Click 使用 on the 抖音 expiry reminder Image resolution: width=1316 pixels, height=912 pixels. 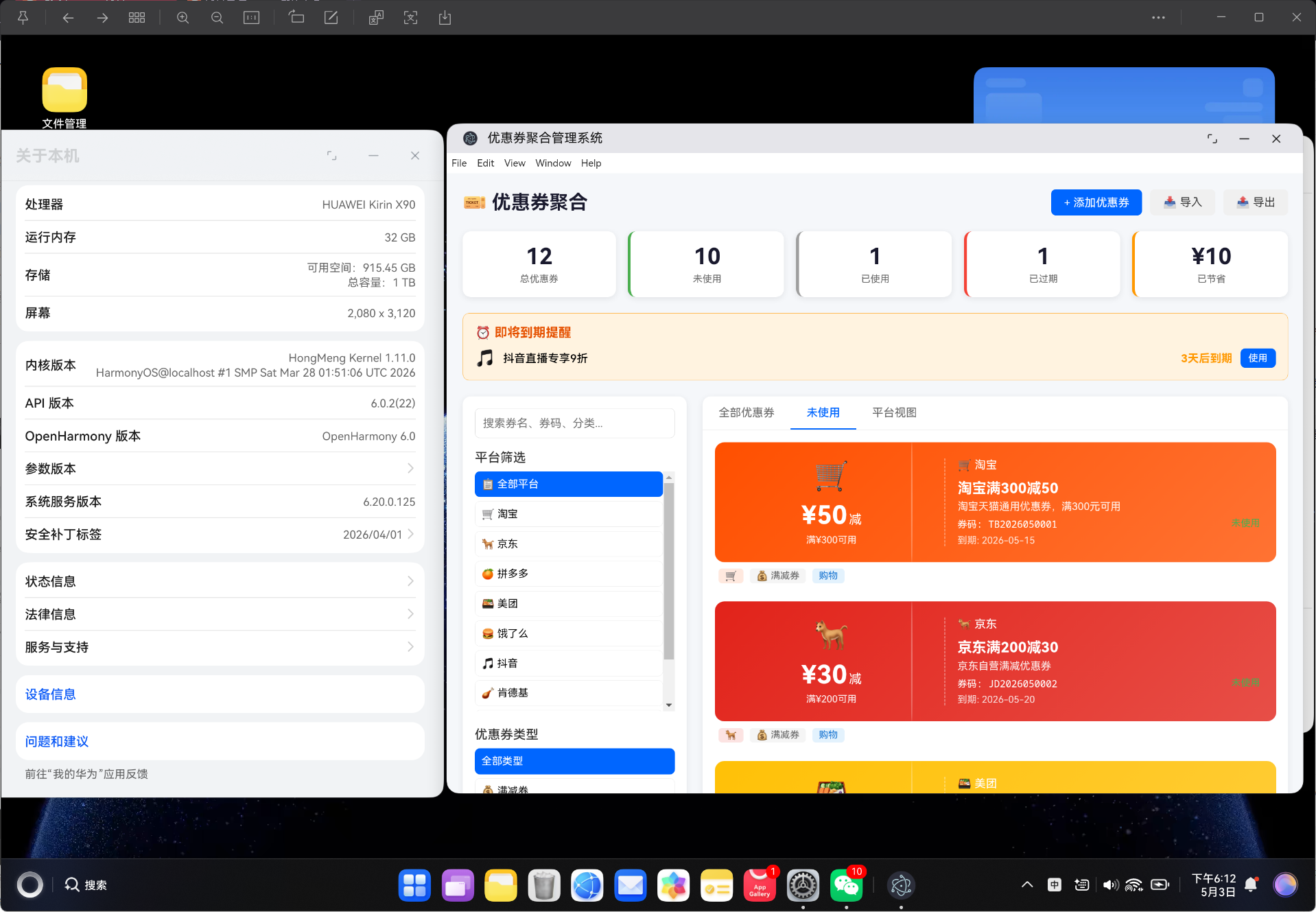click(x=1258, y=358)
